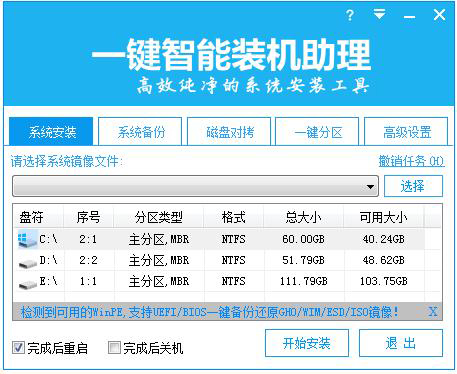Sort by the 序号 column header
This screenshot has height=374, width=457.
click(88, 217)
